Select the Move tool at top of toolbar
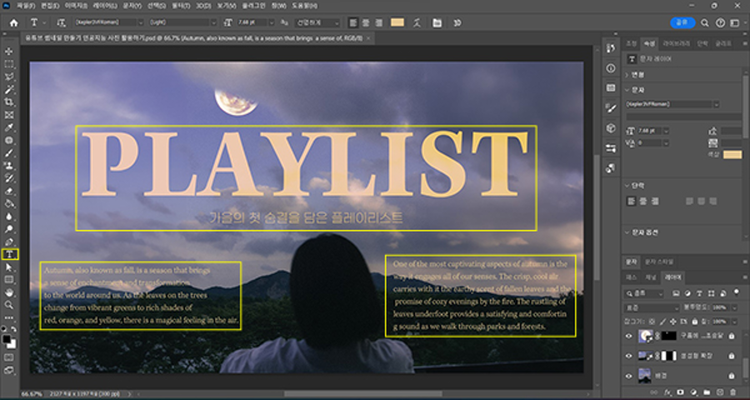This screenshot has height=400, width=750. (x=9, y=50)
